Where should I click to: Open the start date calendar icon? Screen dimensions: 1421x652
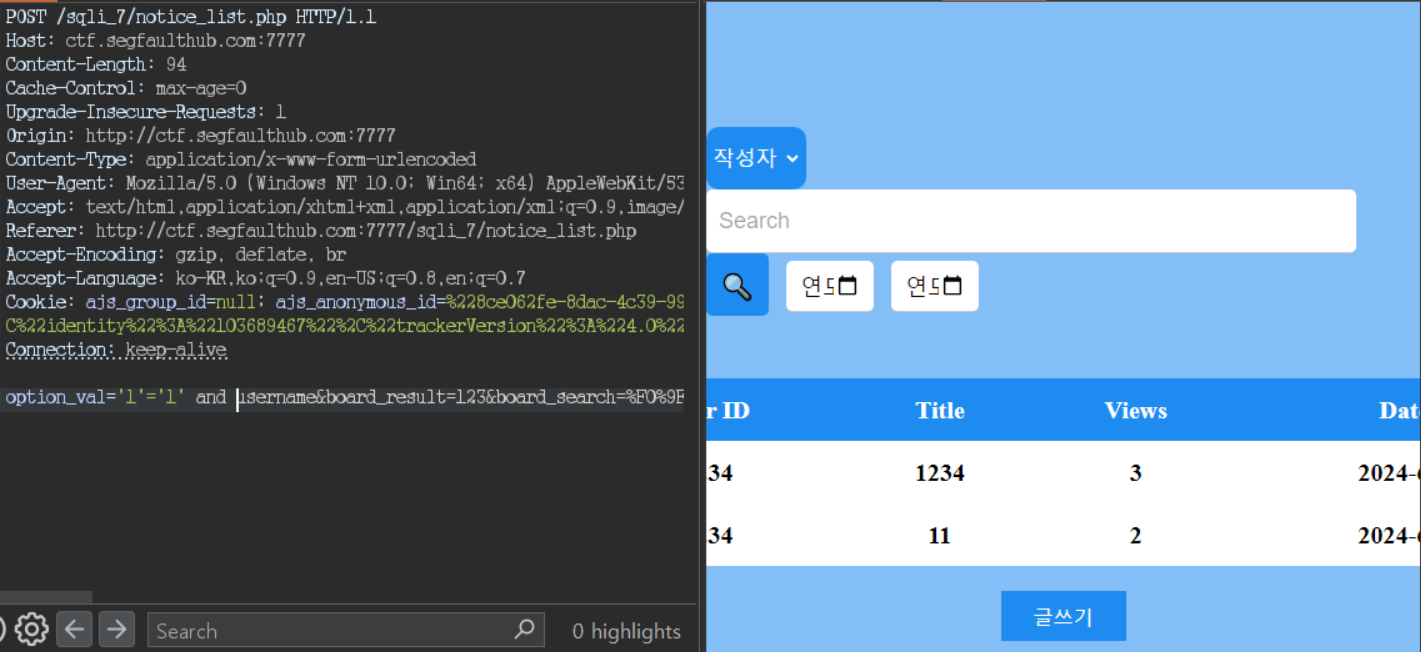[x=848, y=286]
